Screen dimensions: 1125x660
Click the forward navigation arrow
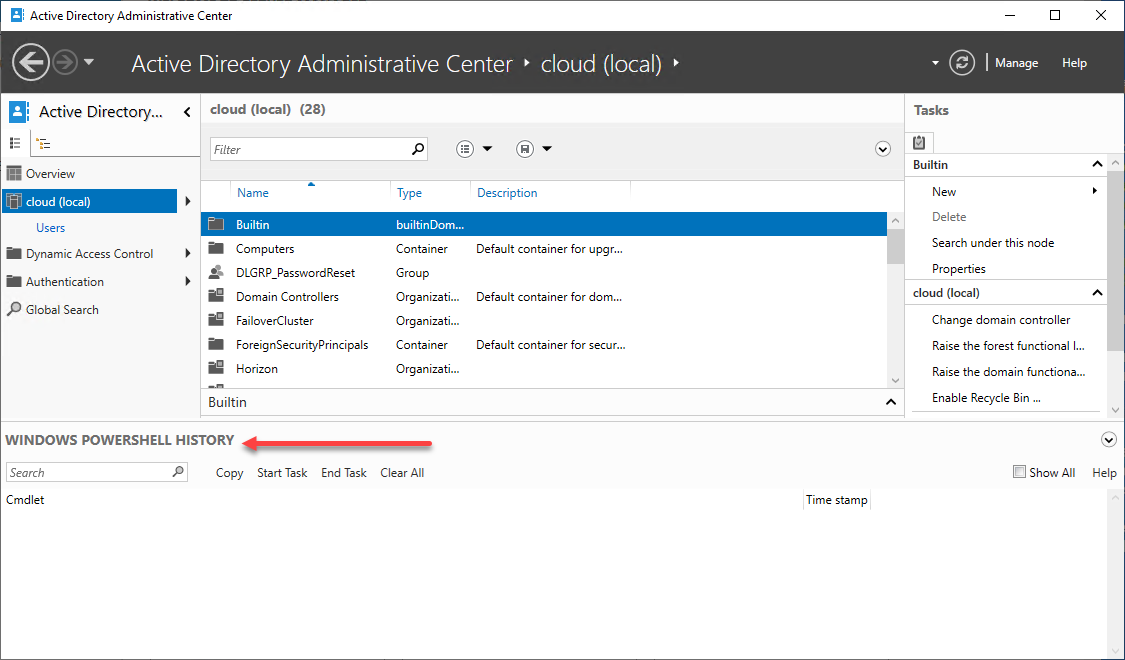(65, 62)
